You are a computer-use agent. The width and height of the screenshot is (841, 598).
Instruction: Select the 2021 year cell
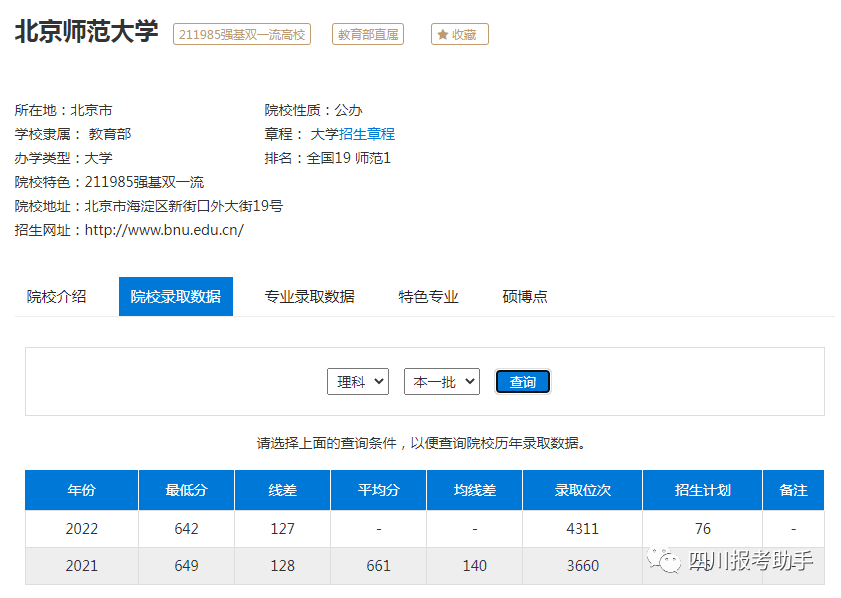[82, 566]
